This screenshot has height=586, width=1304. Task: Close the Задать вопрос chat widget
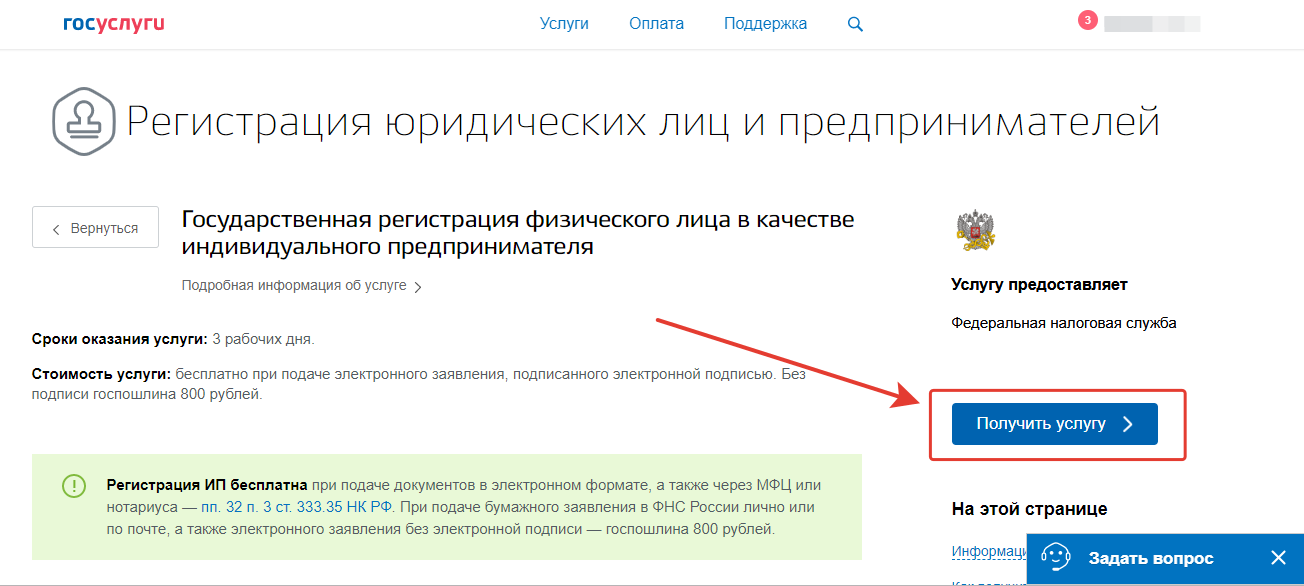click(x=1278, y=558)
